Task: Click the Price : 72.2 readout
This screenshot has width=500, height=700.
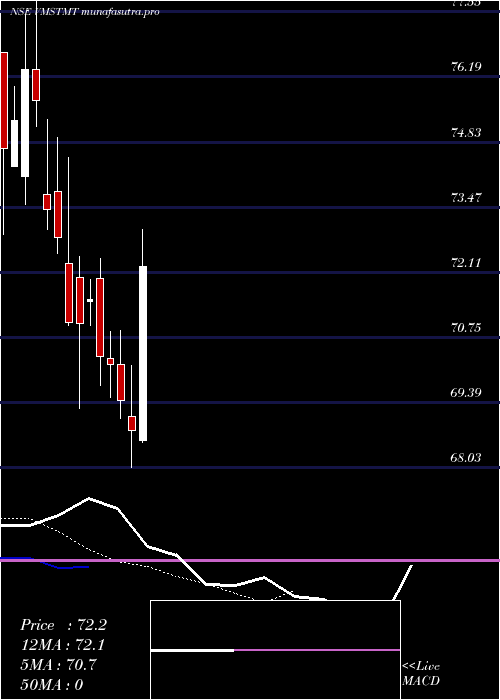Action: [x=63, y=625]
